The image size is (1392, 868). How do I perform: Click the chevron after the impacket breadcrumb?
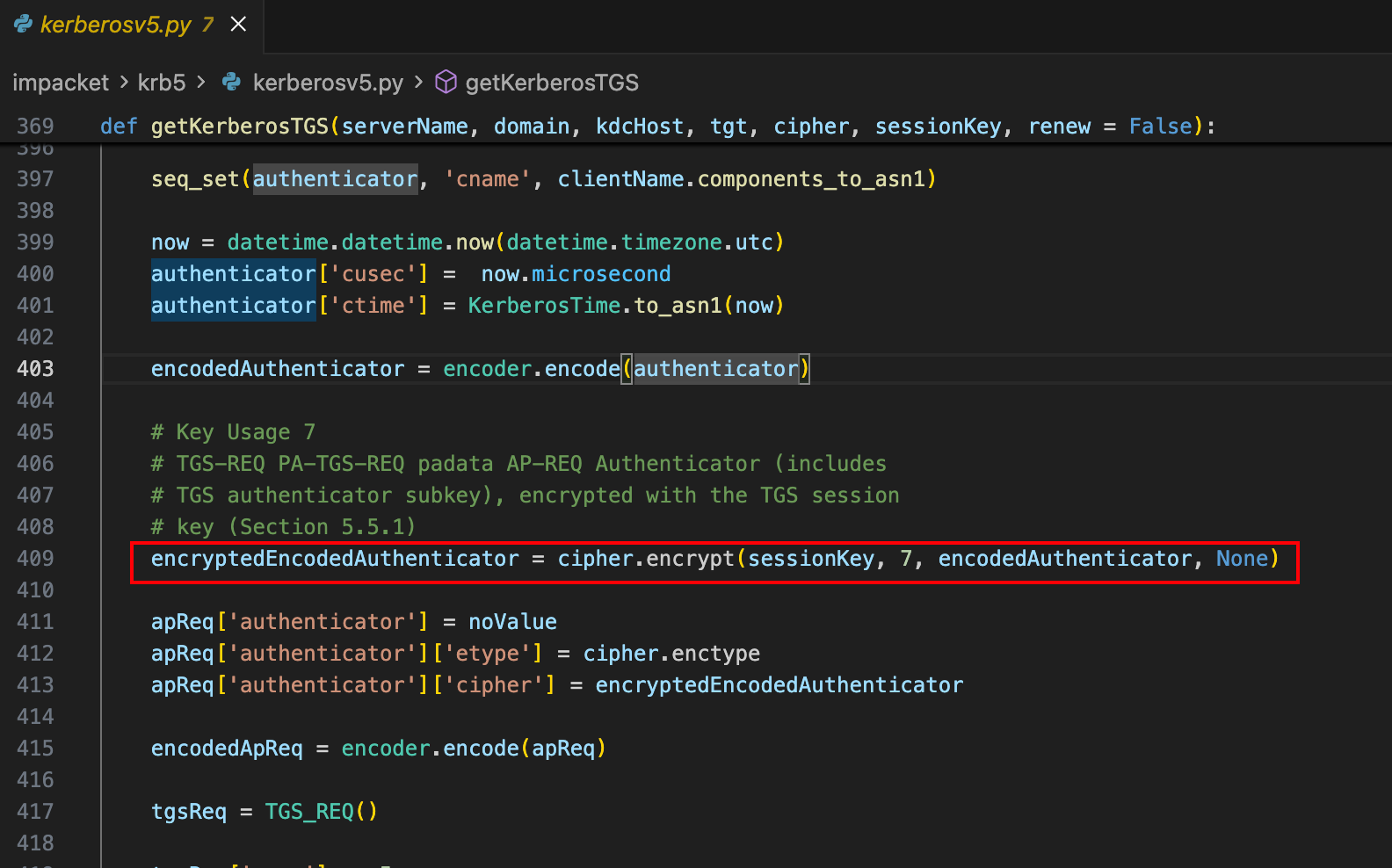pyautogui.click(x=123, y=83)
